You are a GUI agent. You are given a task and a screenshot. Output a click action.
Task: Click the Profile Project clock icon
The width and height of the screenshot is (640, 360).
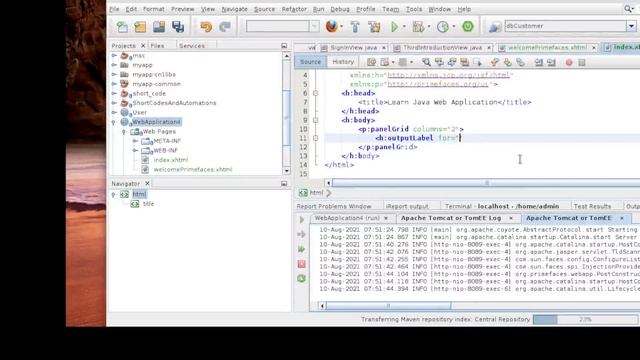click(x=443, y=27)
